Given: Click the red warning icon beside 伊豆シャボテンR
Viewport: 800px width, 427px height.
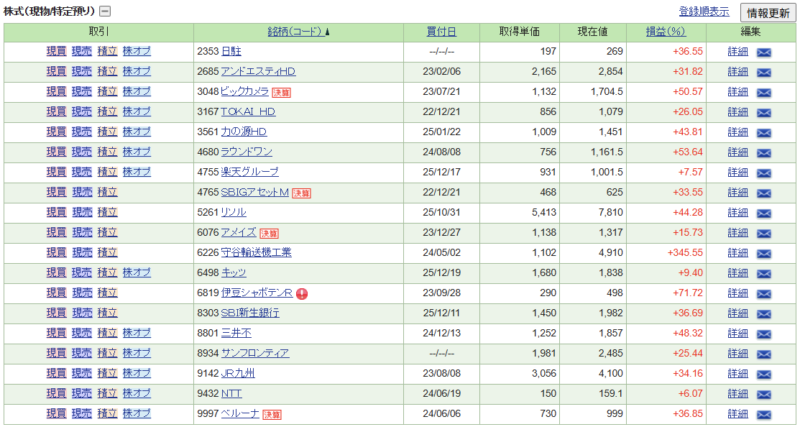Looking at the screenshot, I should point(302,293).
